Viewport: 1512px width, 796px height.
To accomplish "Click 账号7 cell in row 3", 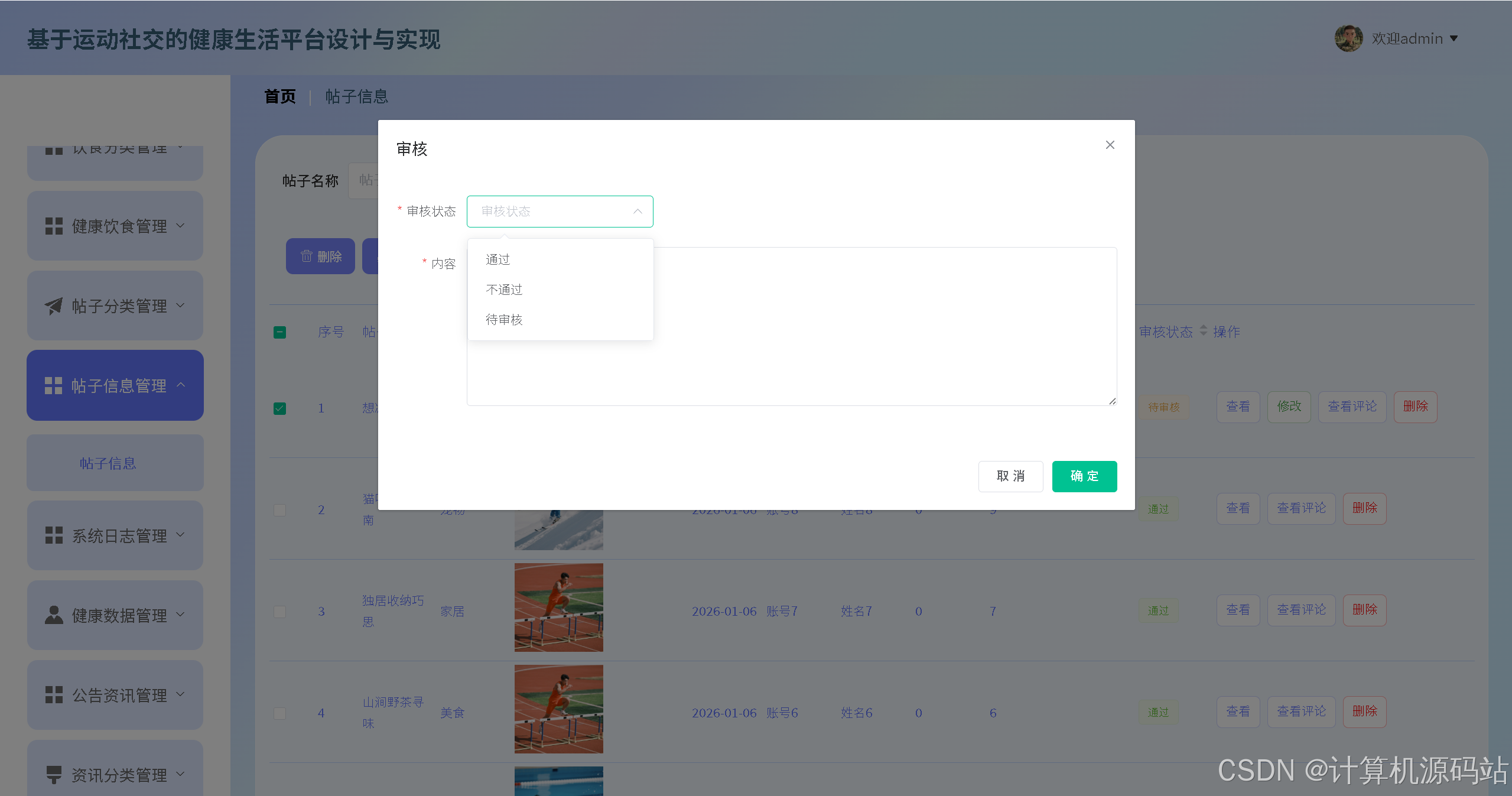I will pos(782,612).
